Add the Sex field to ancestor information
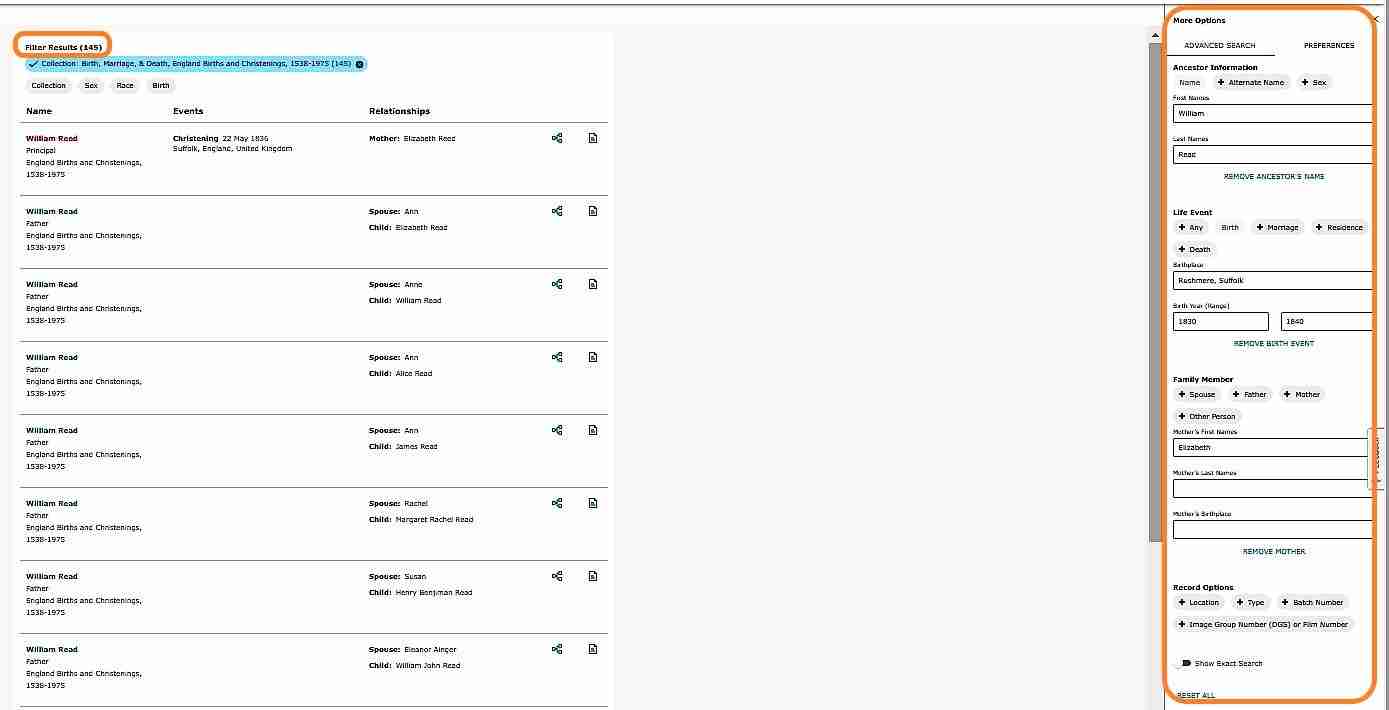Viewport: 1389px width, 710px height. 1314,82
